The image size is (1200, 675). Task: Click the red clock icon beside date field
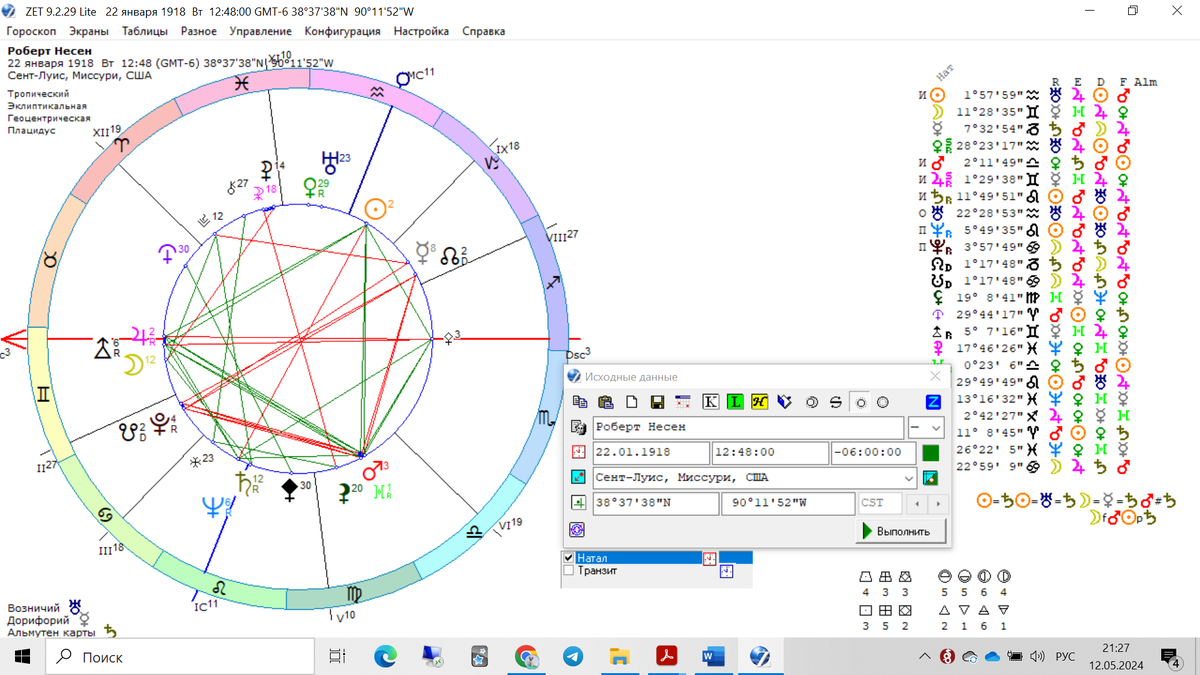(578, 453)
